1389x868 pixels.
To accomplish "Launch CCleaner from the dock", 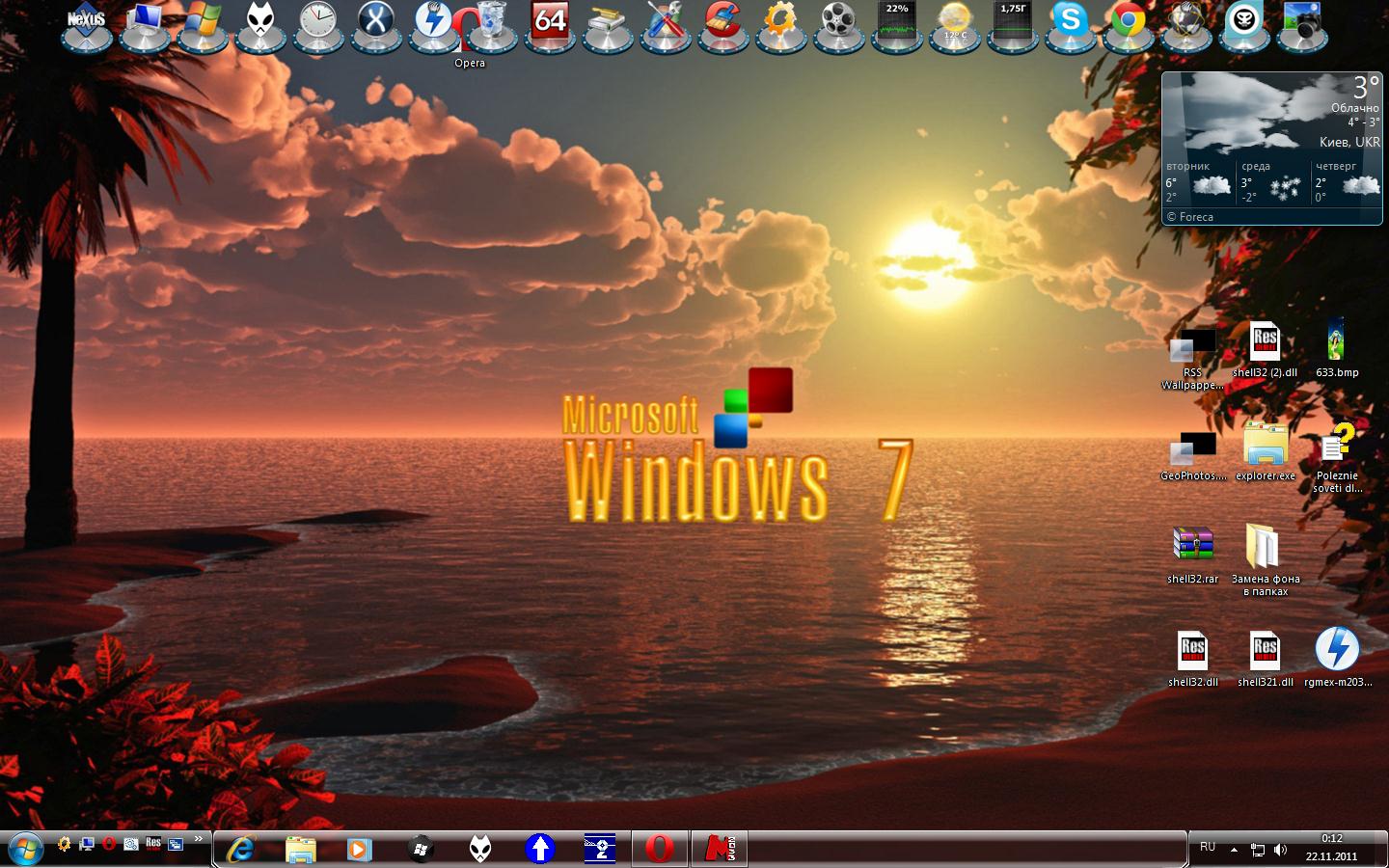I will 723,25.
